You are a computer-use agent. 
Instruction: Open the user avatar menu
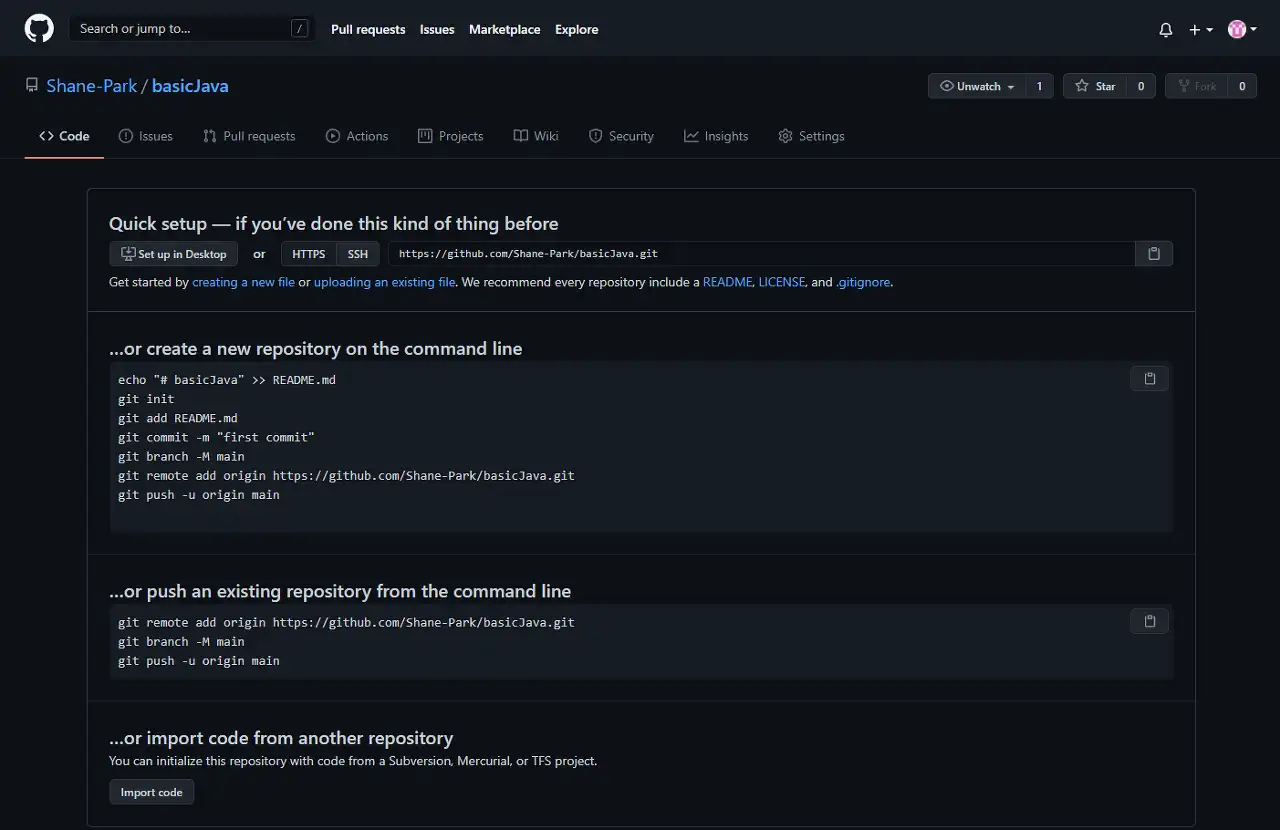click(1243, 30)
